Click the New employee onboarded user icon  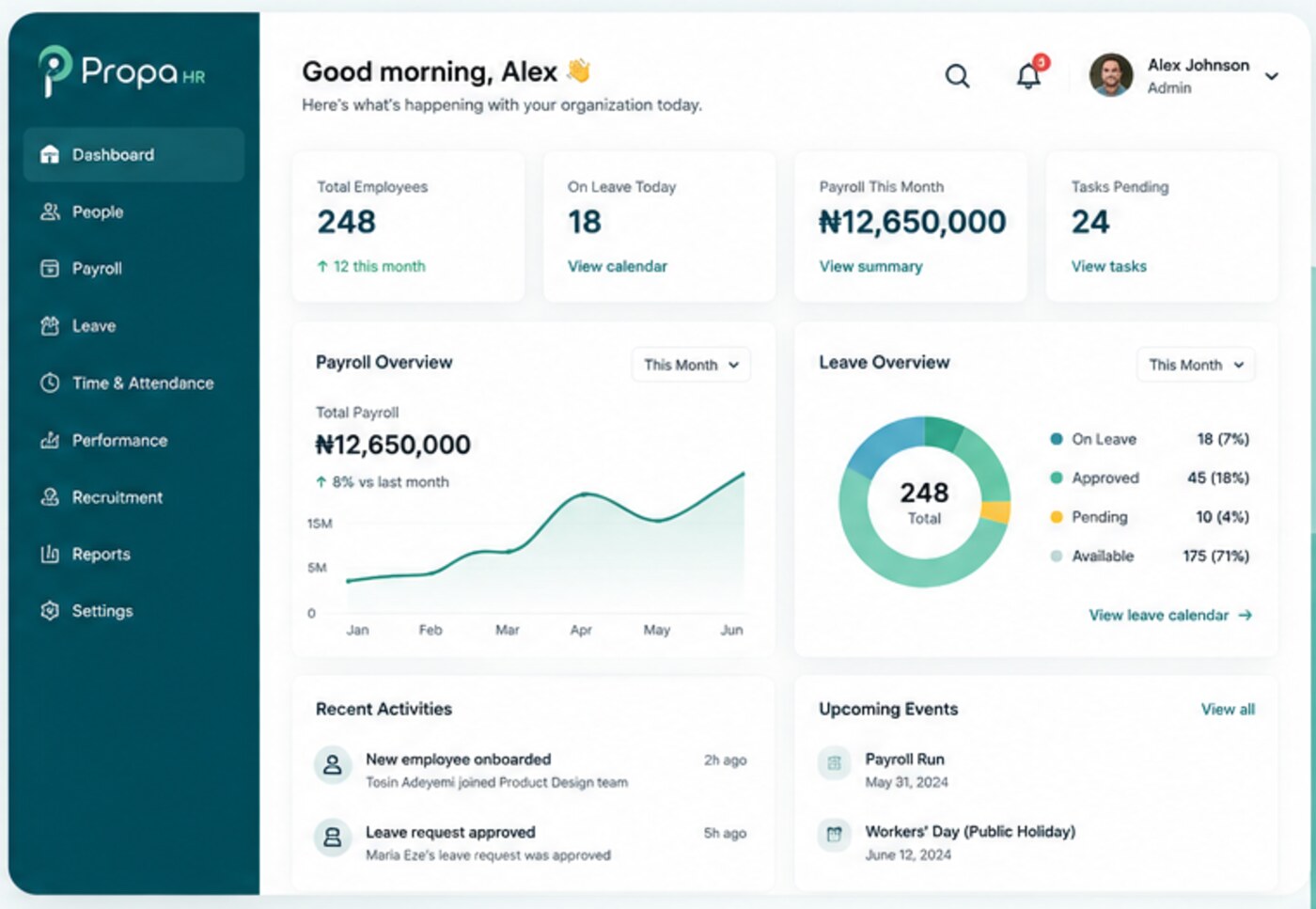tap(333, 767)
